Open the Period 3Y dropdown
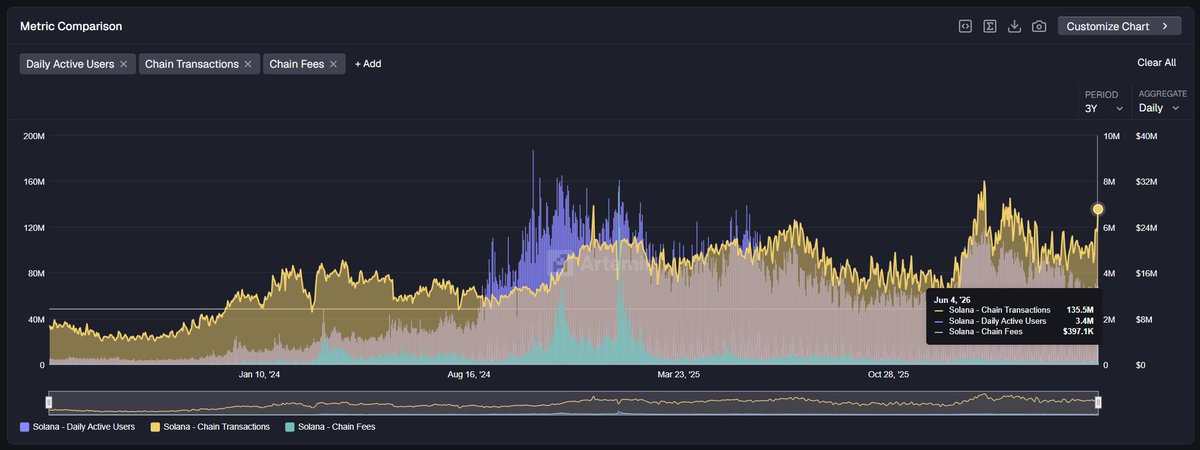Viewport: 1200px width, 450px height. pos(1104,108)
